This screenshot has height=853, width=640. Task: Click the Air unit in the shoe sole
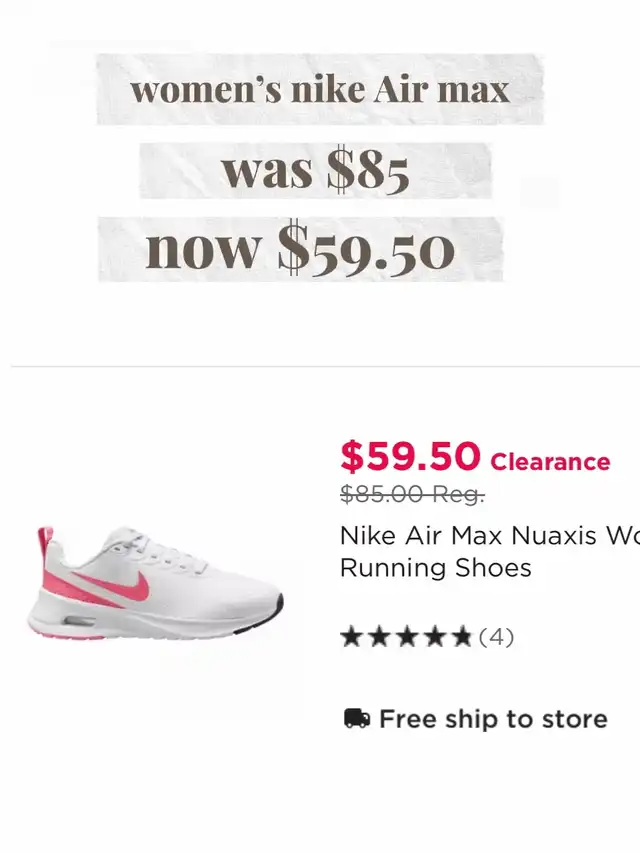tap(78, 622)
